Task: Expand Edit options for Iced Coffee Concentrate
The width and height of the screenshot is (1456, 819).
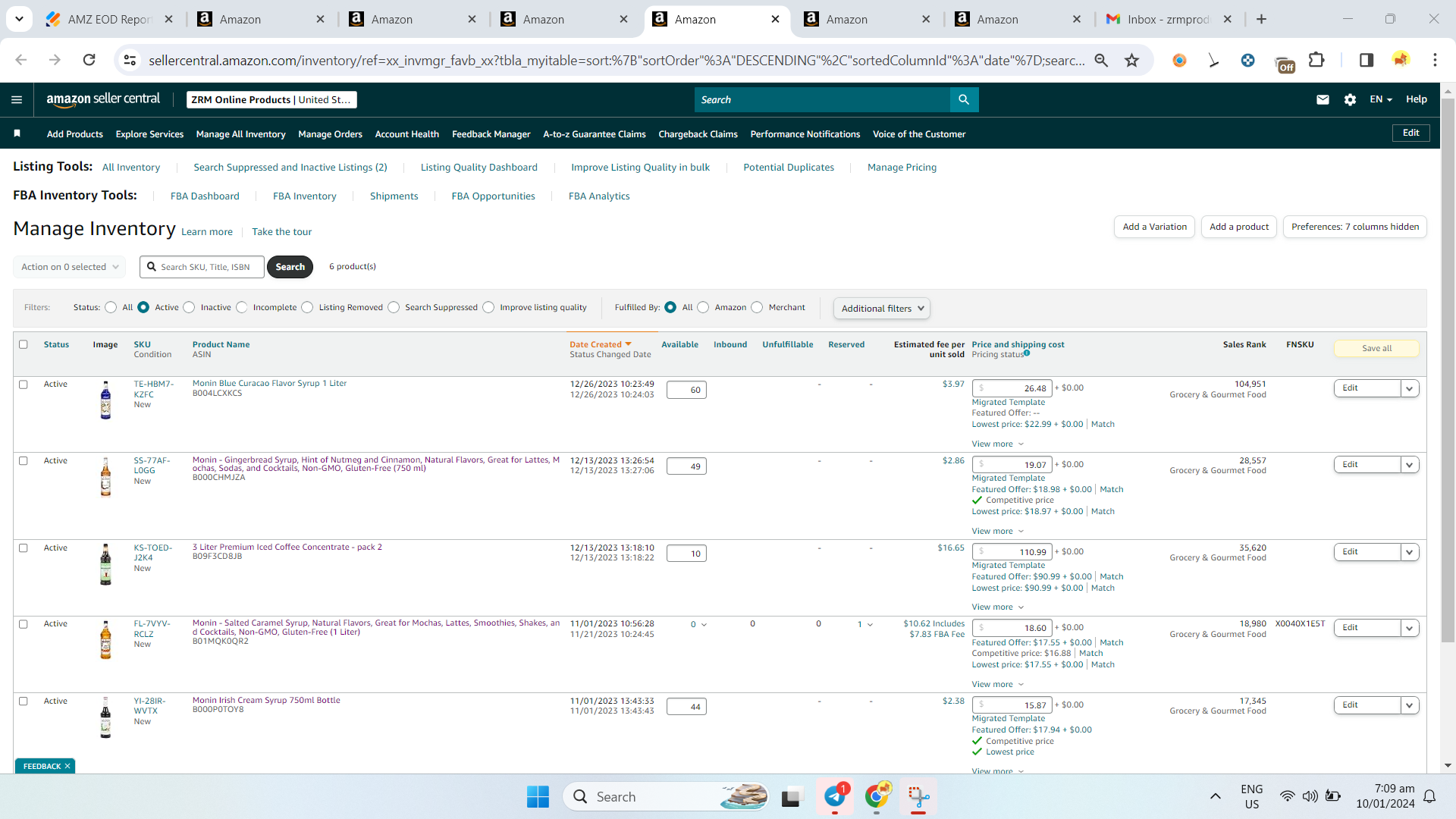Action: coord(1410,552)
